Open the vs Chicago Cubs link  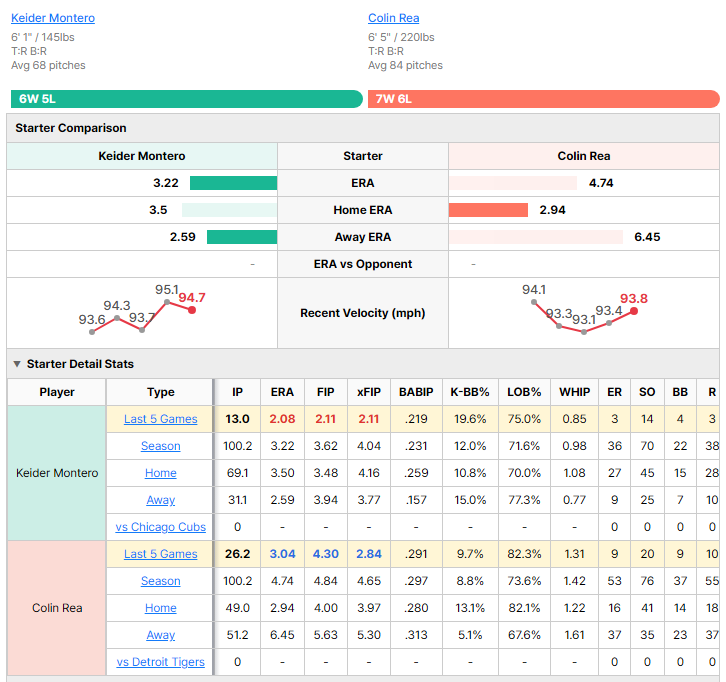(160, 527)
